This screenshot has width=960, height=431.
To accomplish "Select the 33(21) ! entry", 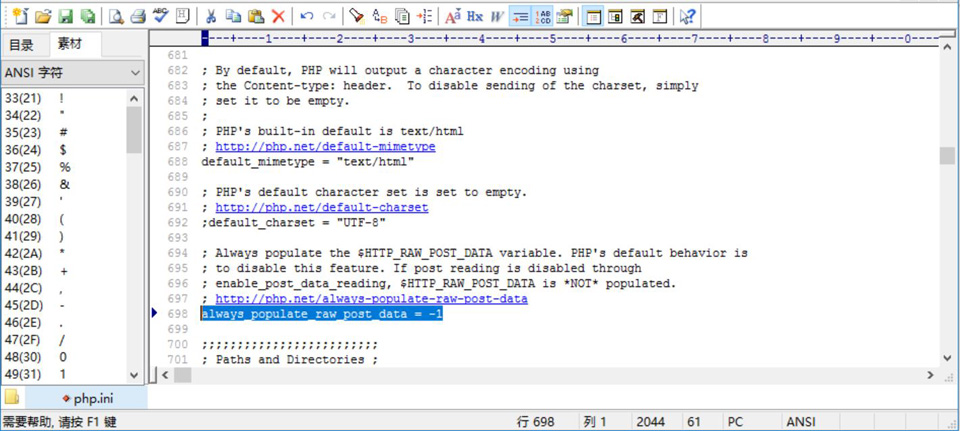I will coord(64,98).
